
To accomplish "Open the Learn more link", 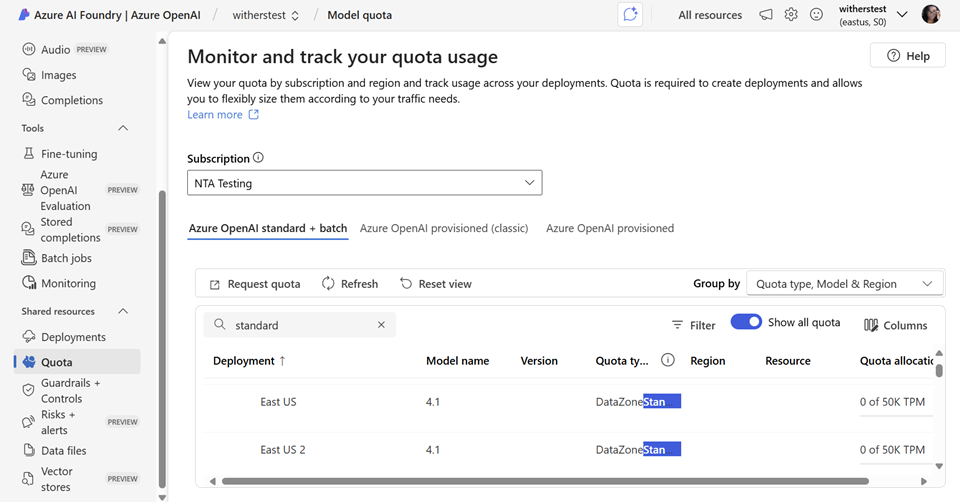I will pyautogui.click(x=223, y=114).
